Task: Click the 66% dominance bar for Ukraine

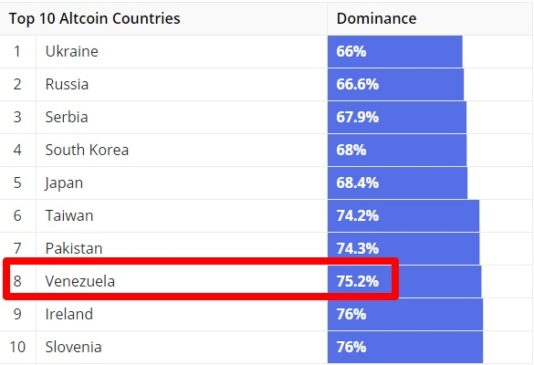Action: [x=395, y=51]
